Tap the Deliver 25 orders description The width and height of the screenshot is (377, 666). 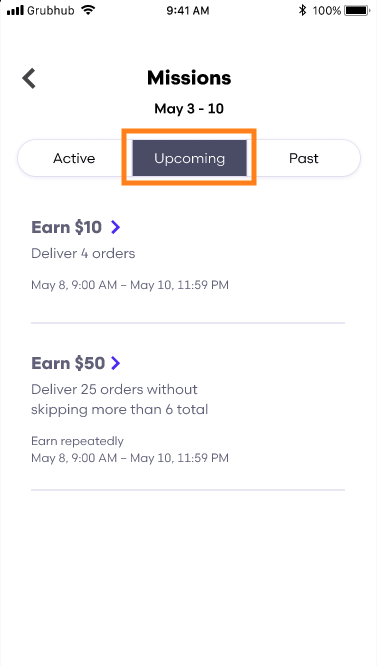120,400
